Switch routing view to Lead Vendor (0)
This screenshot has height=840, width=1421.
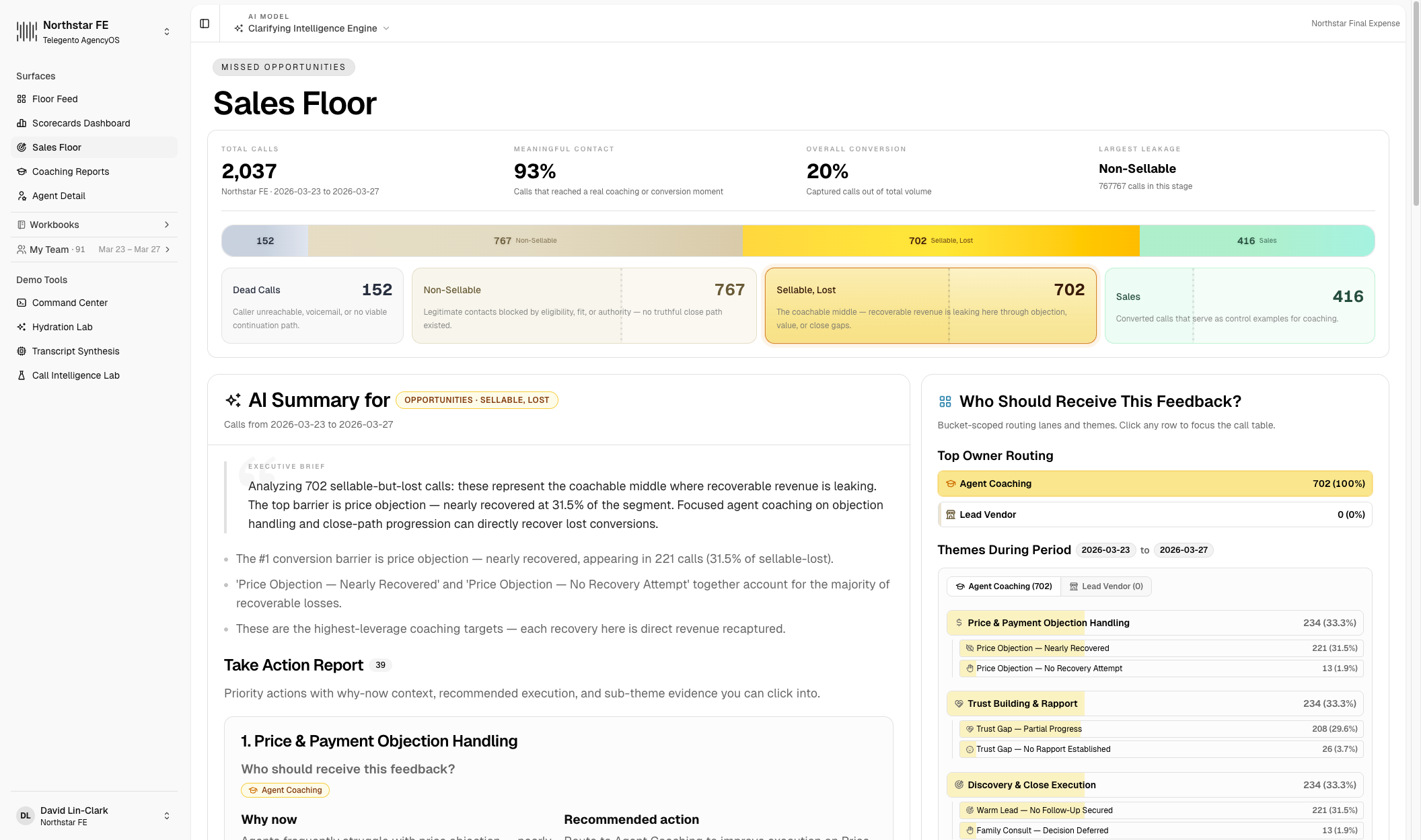[x=1106, y=586]
